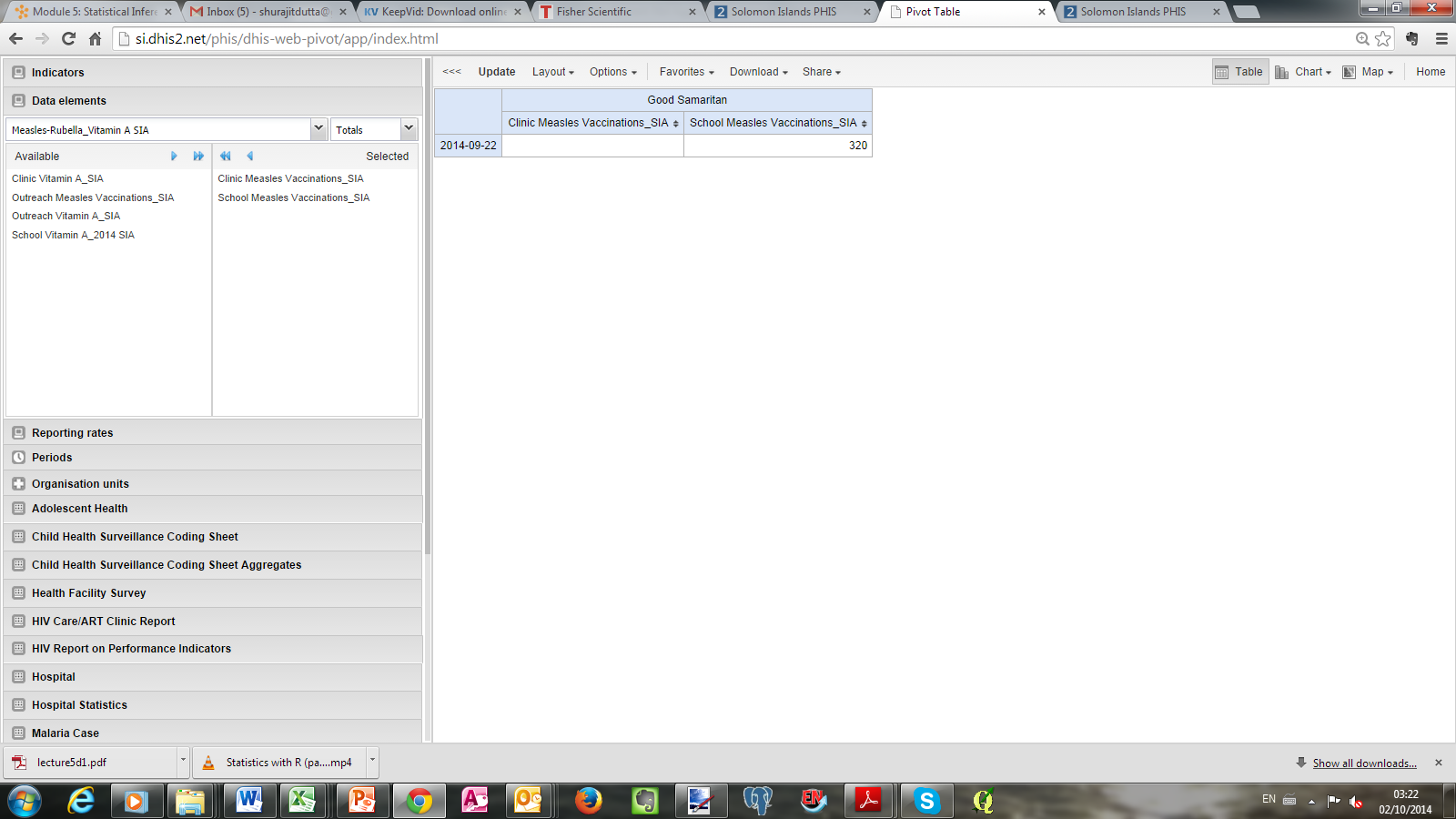Image resolution: width=1456 pixels, height=819 pixels.
Task: Open Chart dropdown in toolbar
Action: (x=1303, y=72)
